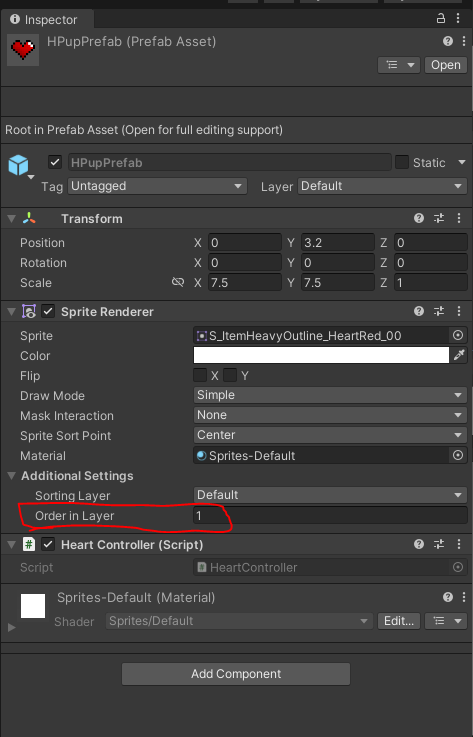Viewport: 473px width, 737px height.
Task: Click the blue cube GameObject icon
Action: [x=19, y=165]
